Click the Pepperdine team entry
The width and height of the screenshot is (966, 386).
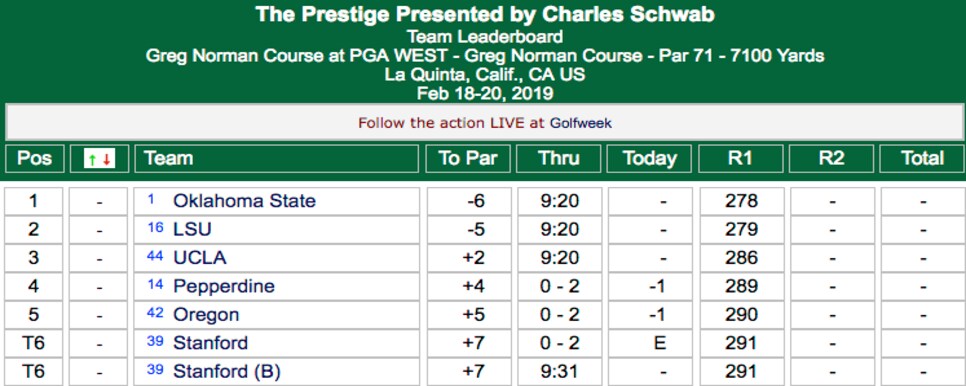click(x=224, y=286)
